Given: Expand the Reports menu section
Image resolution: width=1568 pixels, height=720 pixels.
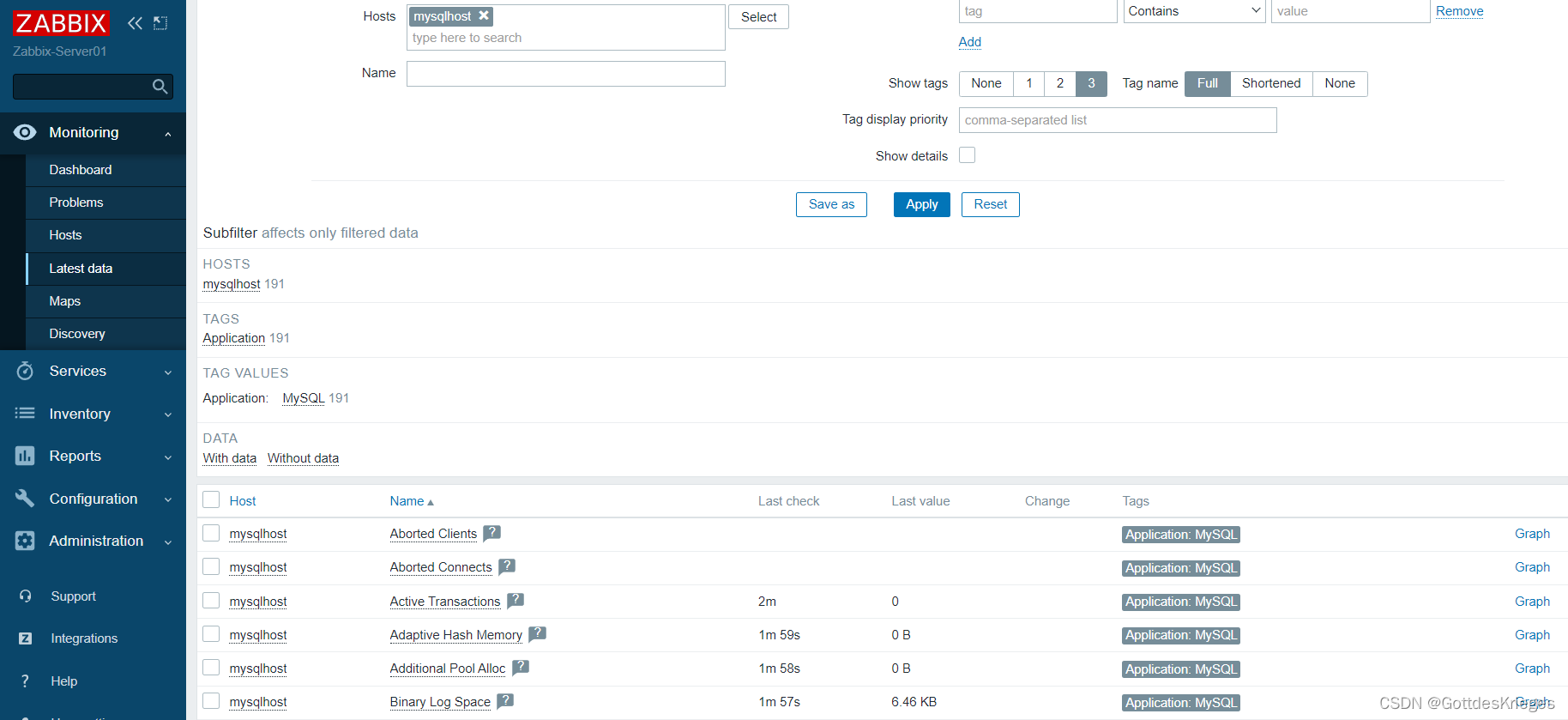Looking at the screenshot, I should tap(168, 457).
